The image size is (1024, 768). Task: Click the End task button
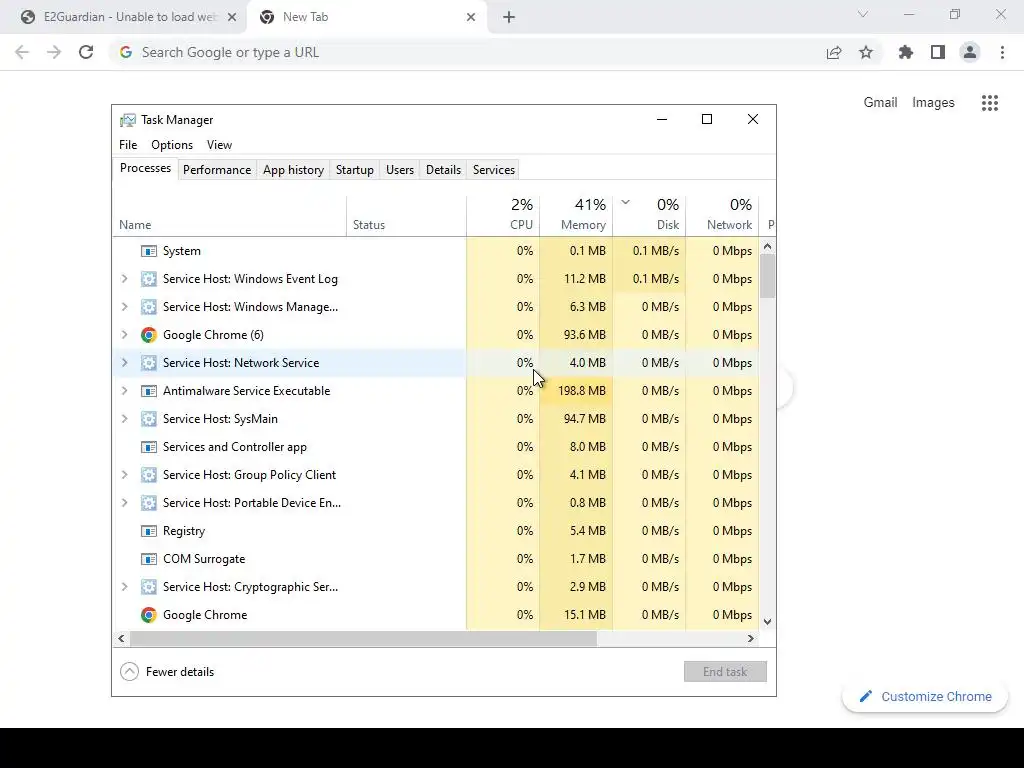click(x=725, y=671)
